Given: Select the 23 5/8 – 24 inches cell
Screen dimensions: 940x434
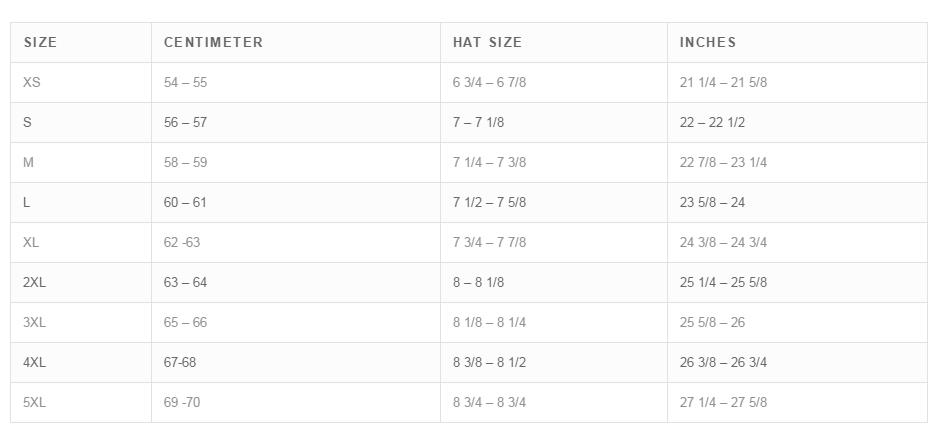Looking at the screenshot, I should [712, 202].
